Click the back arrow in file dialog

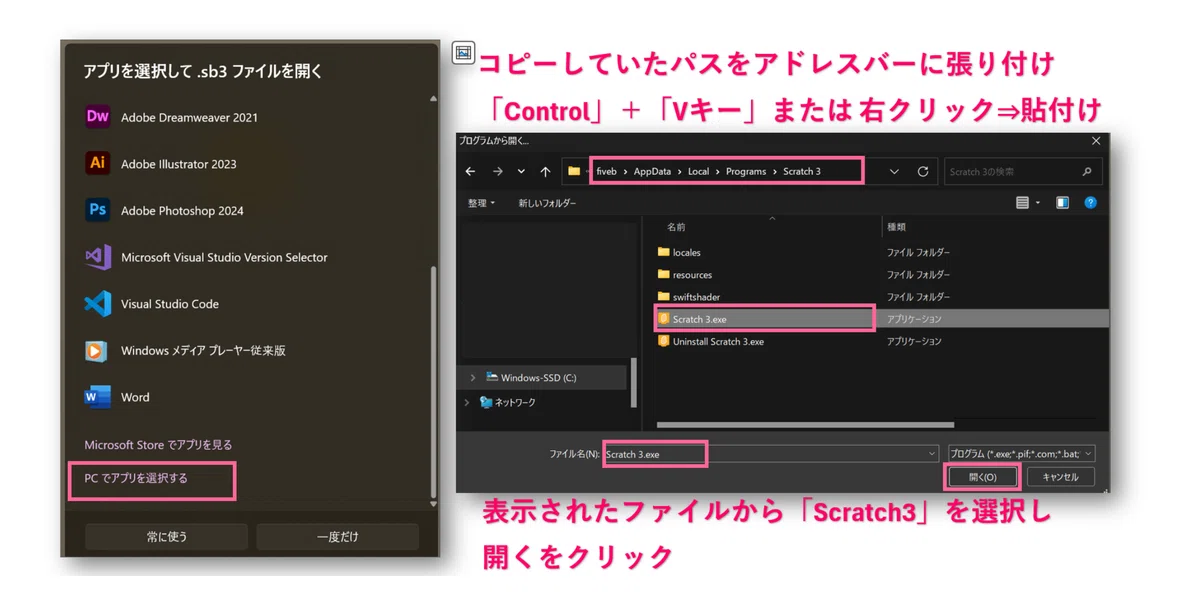[470, 171]
